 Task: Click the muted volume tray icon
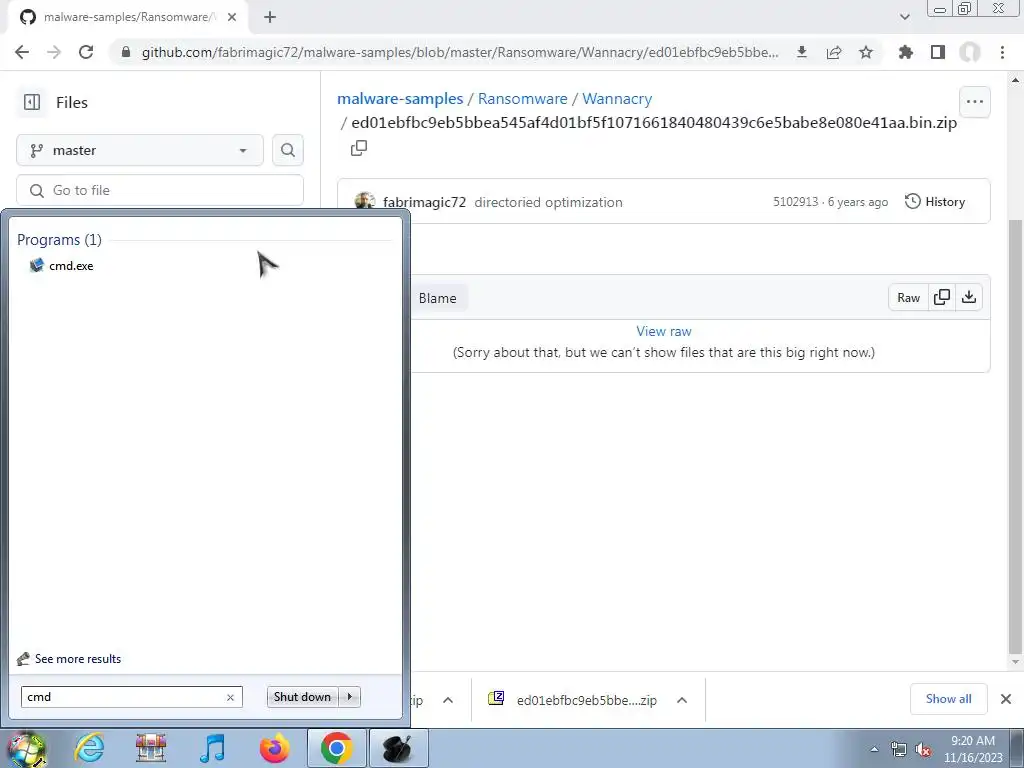coord(923,749)
